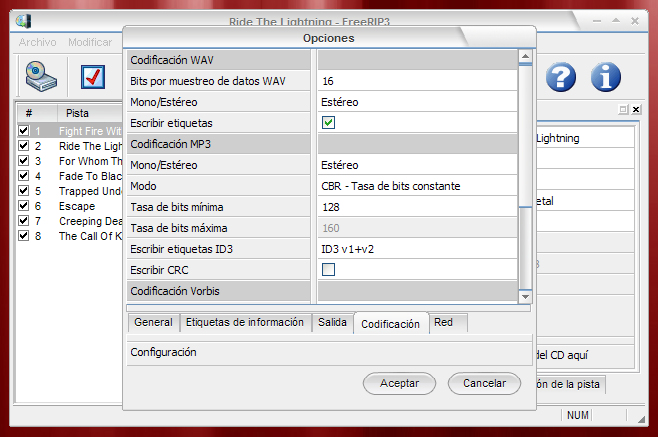Open help with the question mark icon

[x=561, y=77]
